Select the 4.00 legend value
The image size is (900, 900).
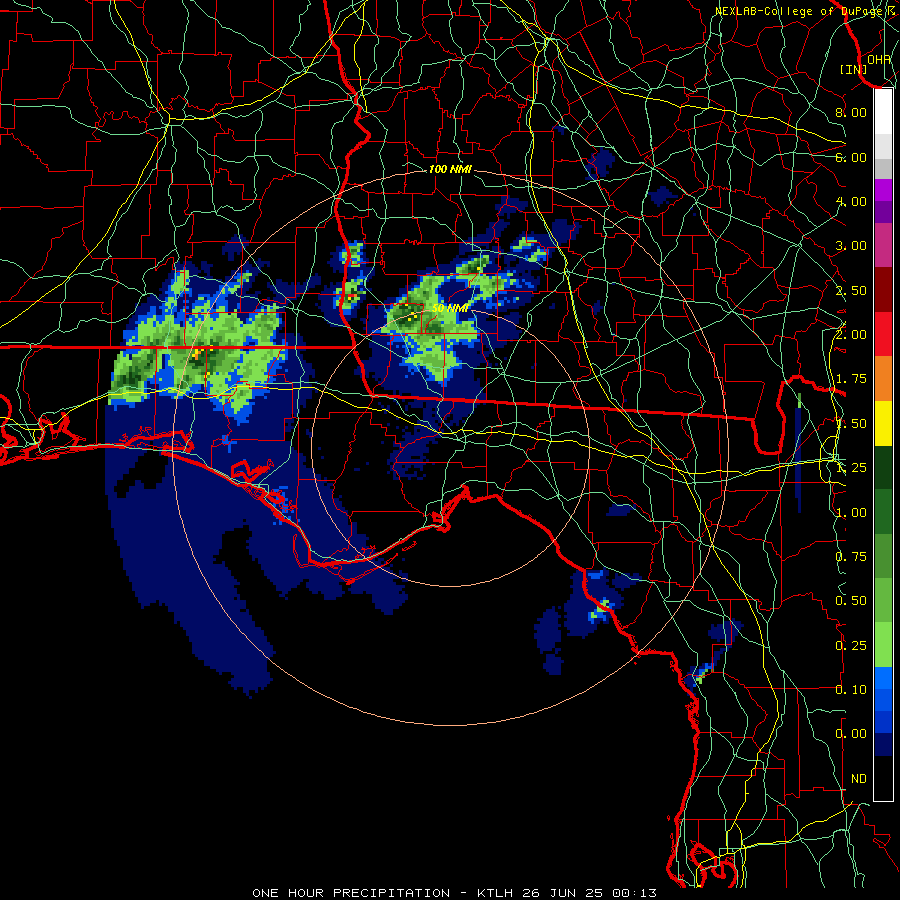click(x=851, y=201)
